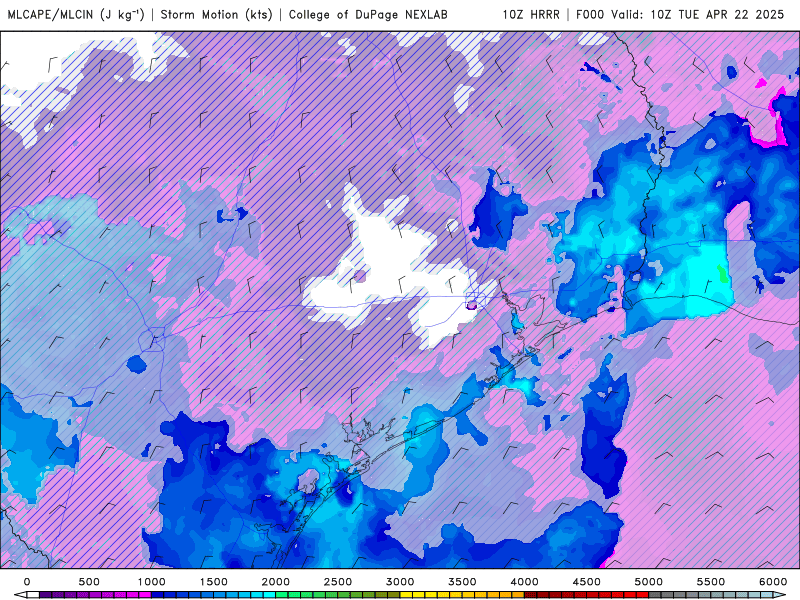Click the '5000' color scale label
Viewport: 800px width, 600px height.
pos(648,582)
